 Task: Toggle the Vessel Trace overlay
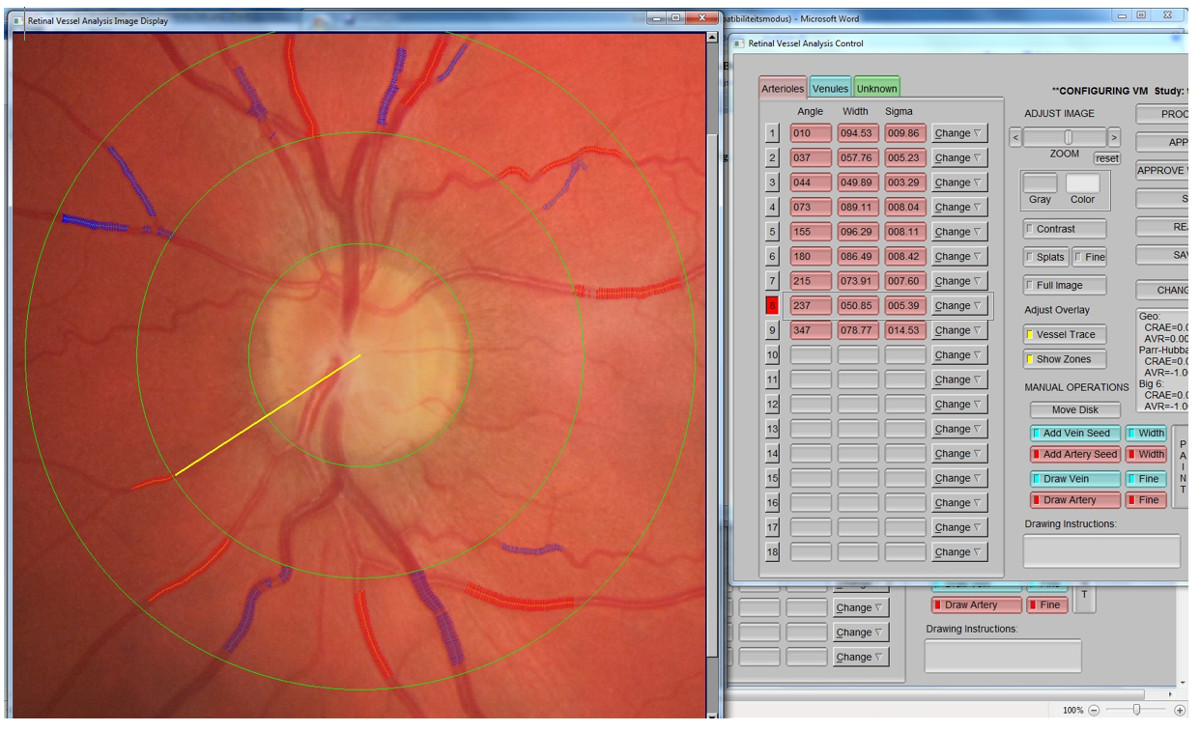pos(1064,335)
